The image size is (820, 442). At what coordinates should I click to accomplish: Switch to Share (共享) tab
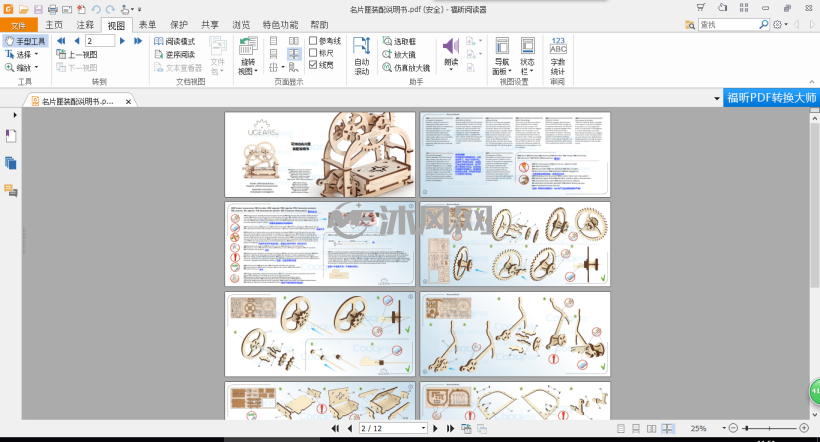pos(210,25)
